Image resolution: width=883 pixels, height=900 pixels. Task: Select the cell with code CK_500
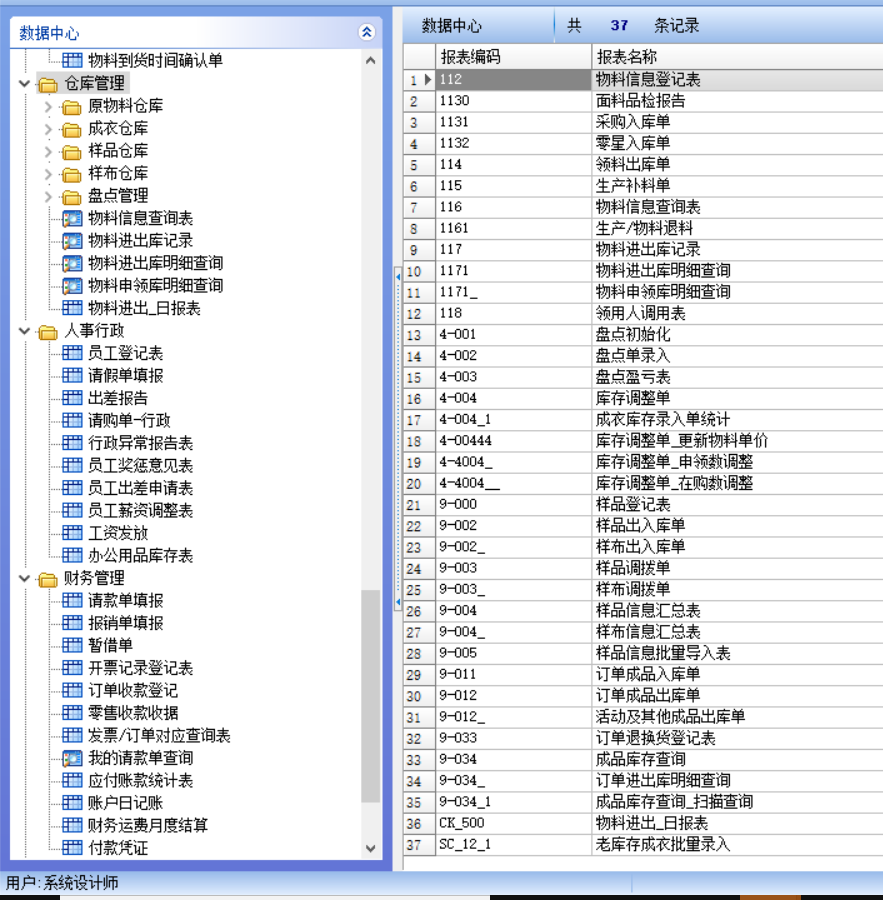pyautogui.click(x=513, y=823)
